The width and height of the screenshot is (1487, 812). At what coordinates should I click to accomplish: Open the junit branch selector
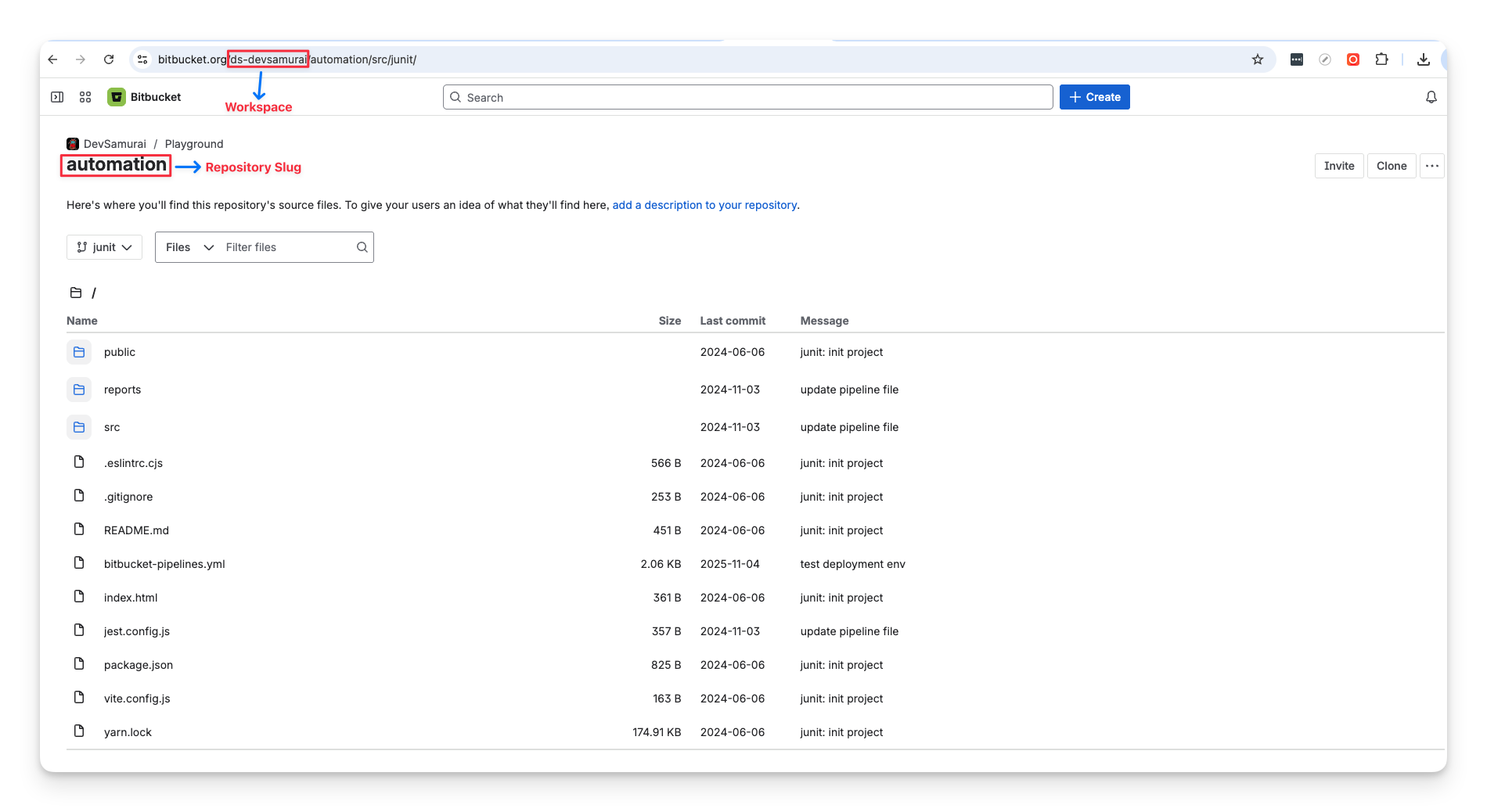[104, 247]
